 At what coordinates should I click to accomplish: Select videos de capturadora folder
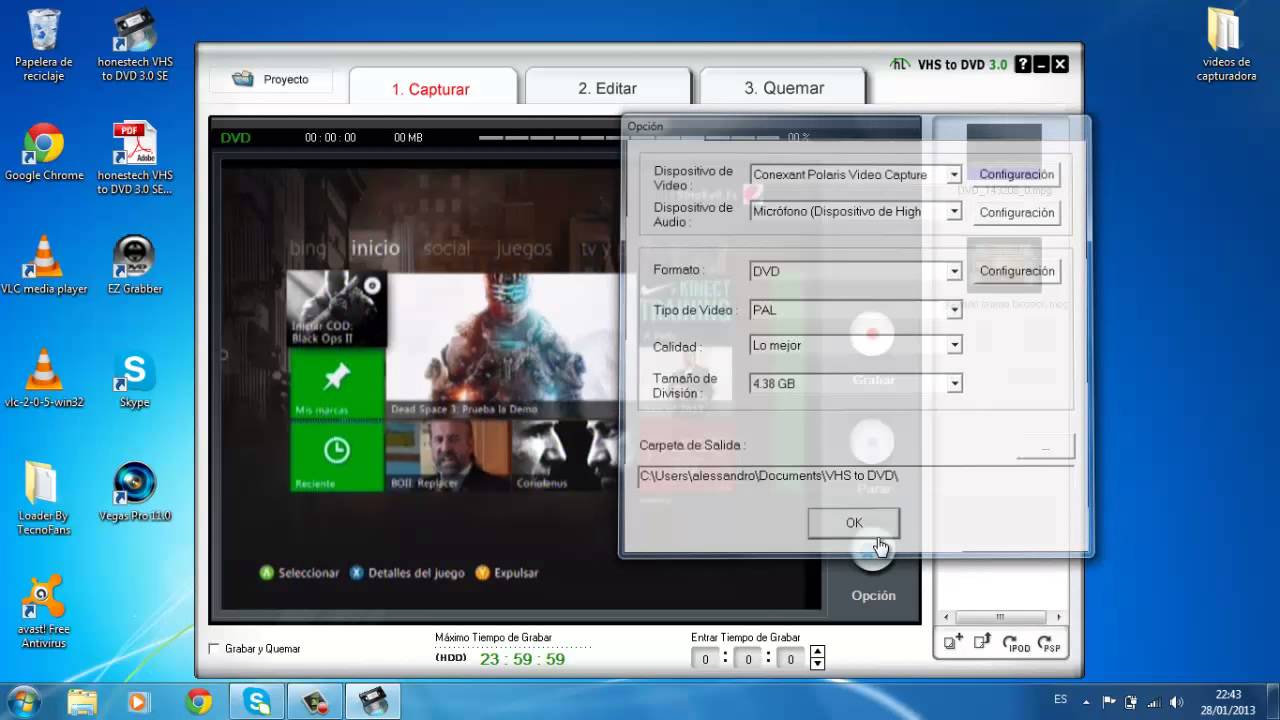[x=1226, y=46]
